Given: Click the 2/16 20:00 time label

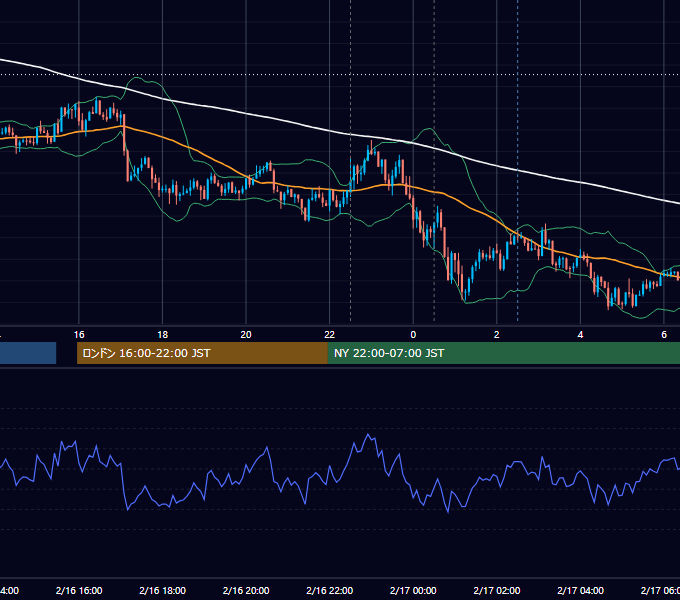Looking at the screenshot, I should tap(246, 590).
